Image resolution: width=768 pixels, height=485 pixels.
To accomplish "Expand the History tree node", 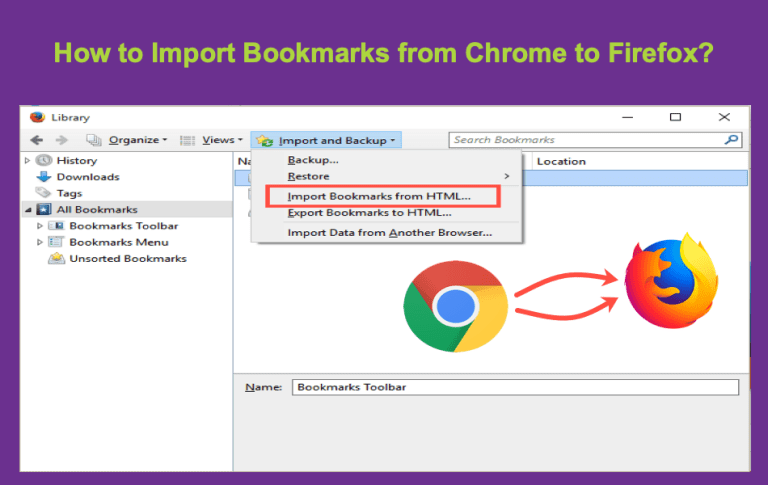I will click(x=27, y=160).
